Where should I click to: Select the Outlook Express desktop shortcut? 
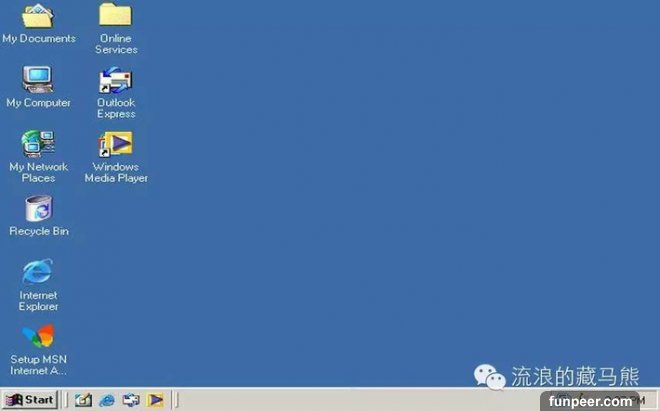coord(116,80)
